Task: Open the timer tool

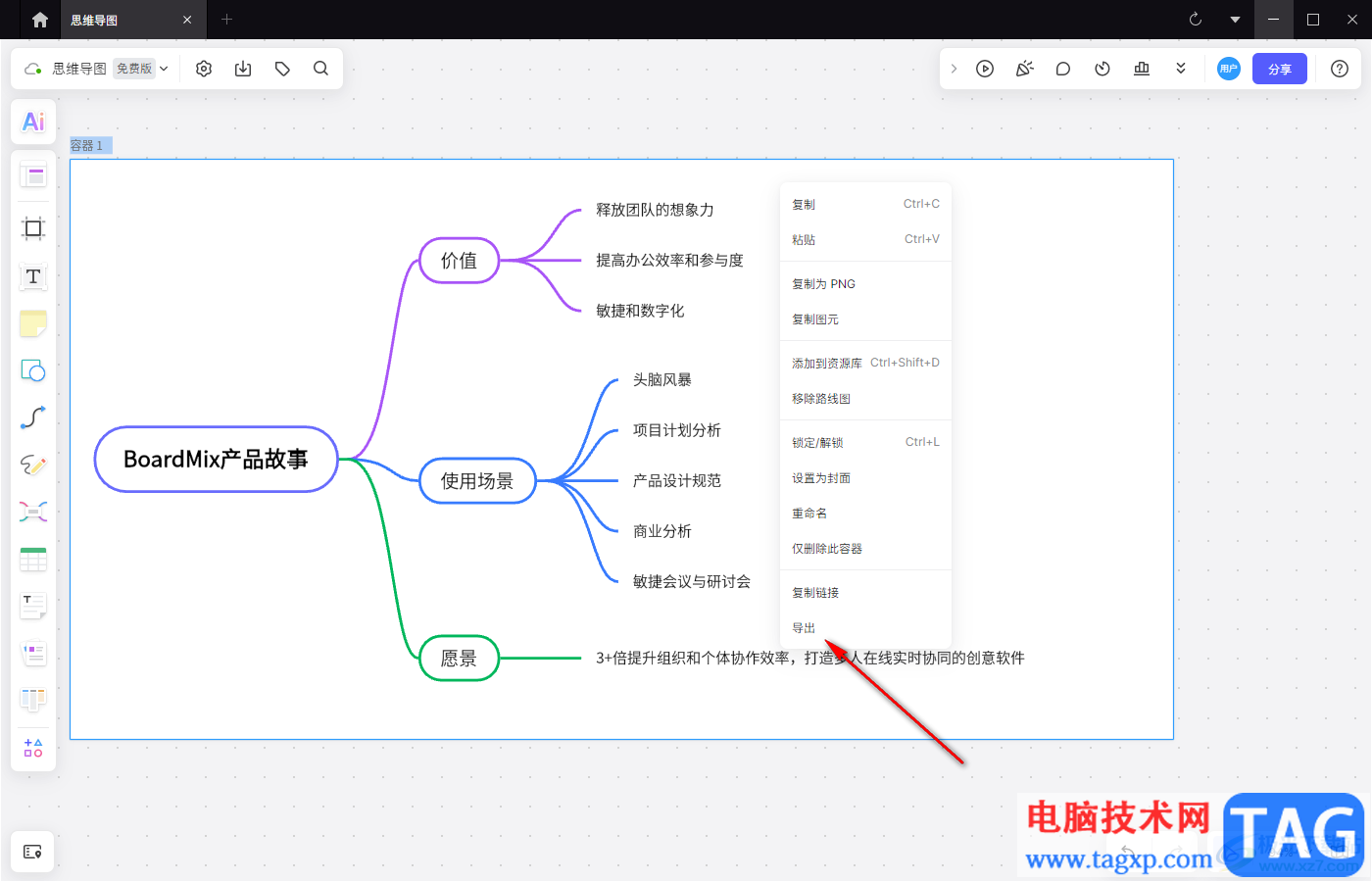Action: click(1102, 69)
